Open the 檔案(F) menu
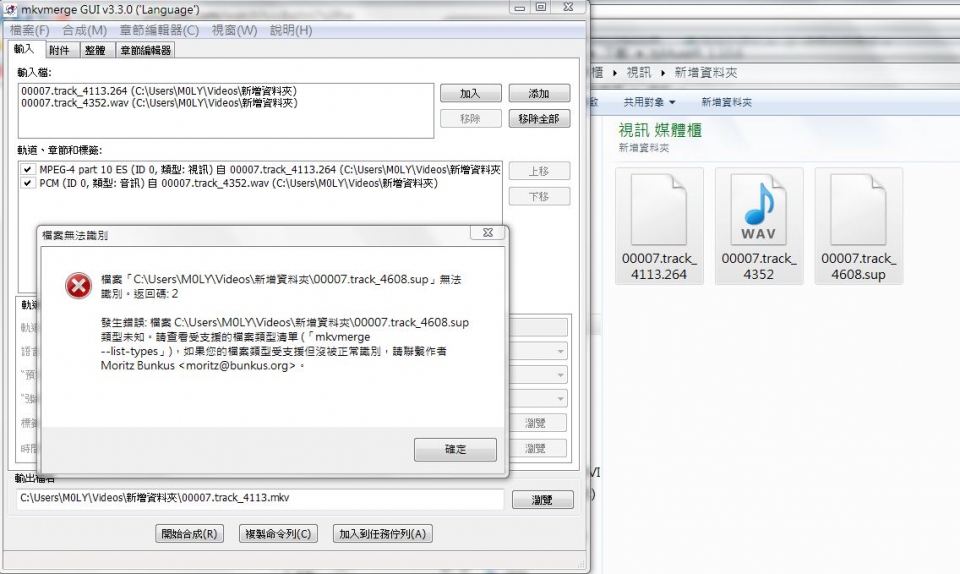Screen dimensions: 960x574 click(x=29, y=30)
